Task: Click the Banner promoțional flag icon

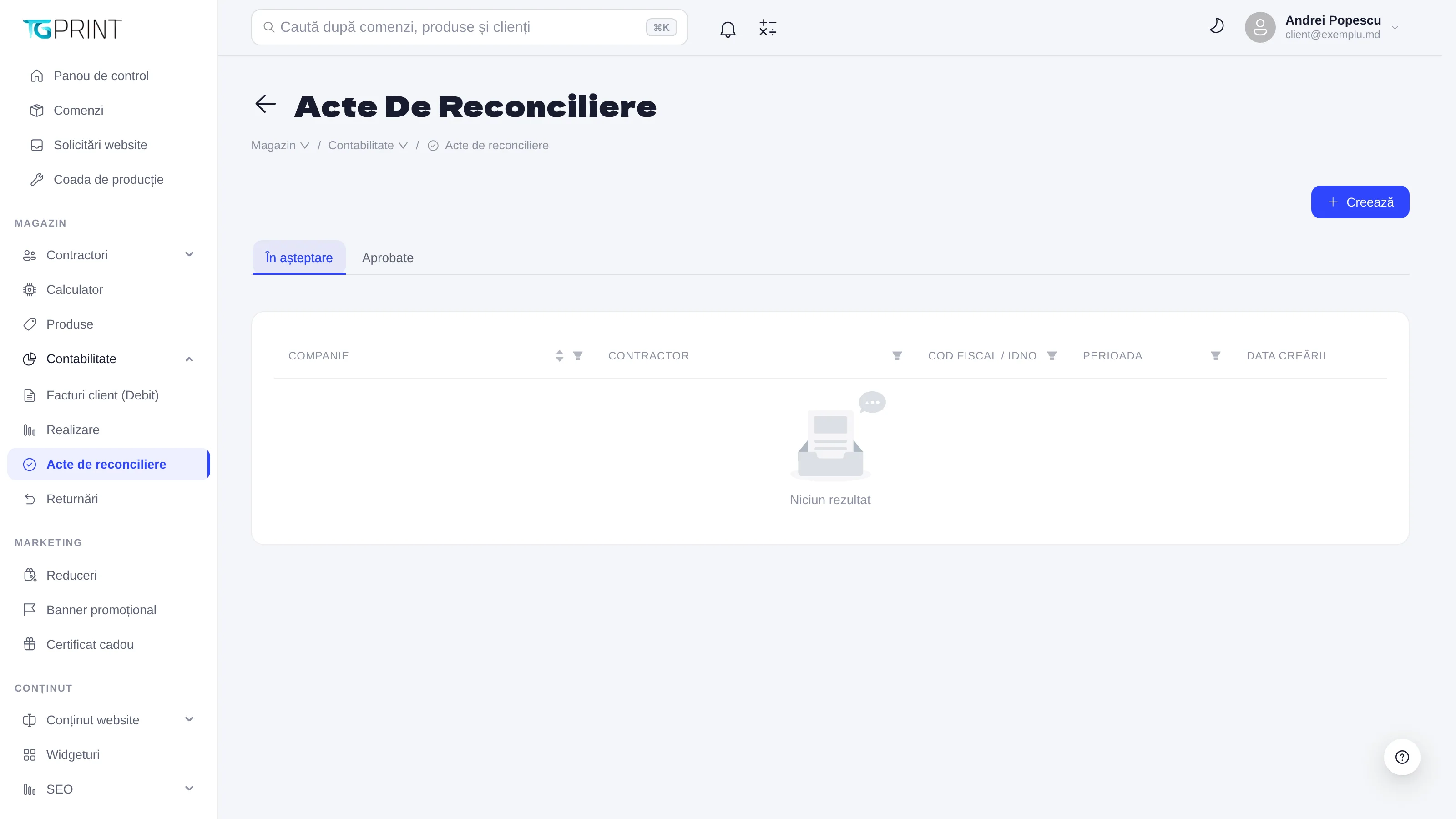Action: (x=30, y=610)
